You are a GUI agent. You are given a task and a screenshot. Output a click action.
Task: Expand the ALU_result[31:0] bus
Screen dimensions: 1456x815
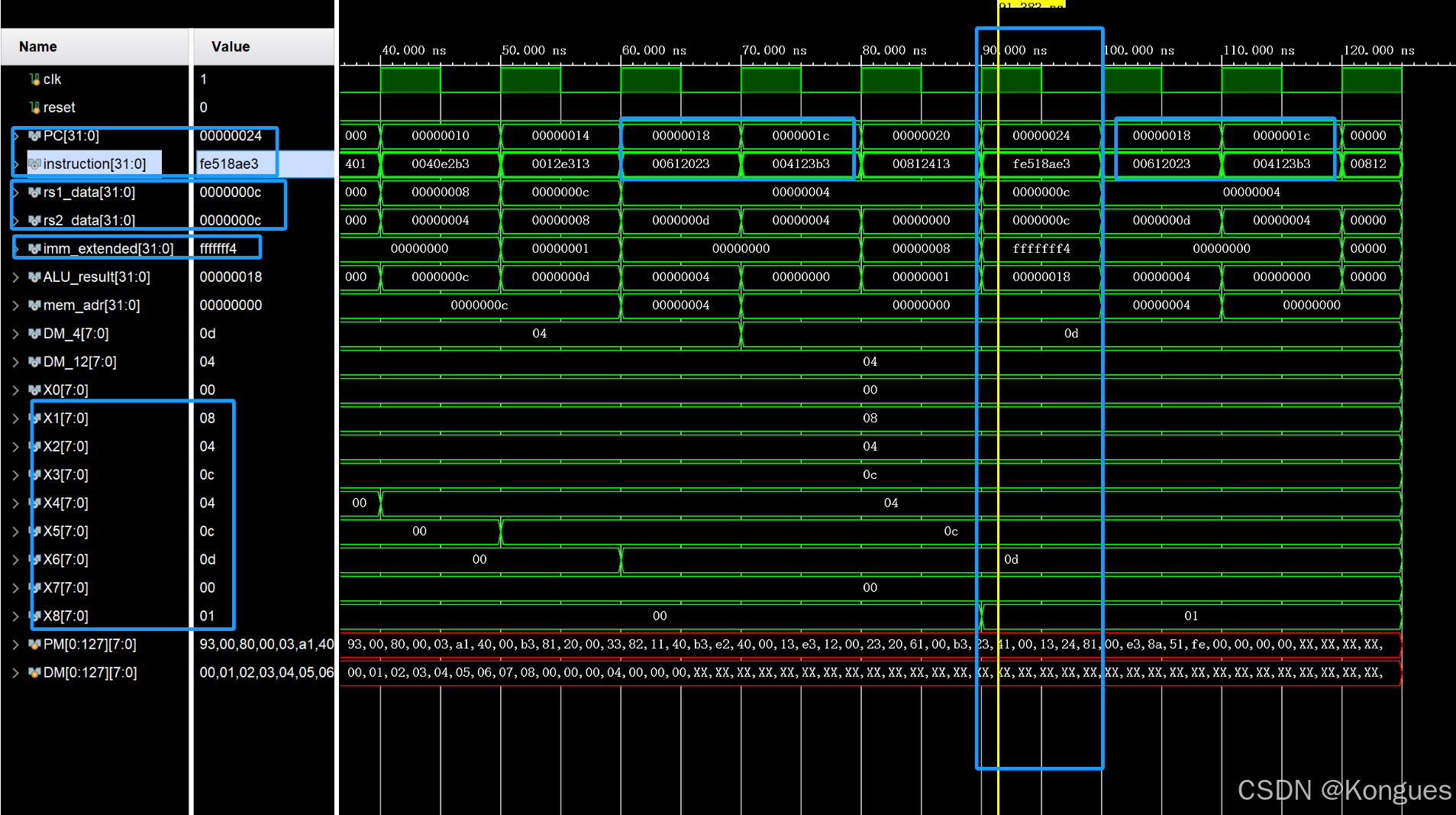pyautogui.click(x=15, y=277)
